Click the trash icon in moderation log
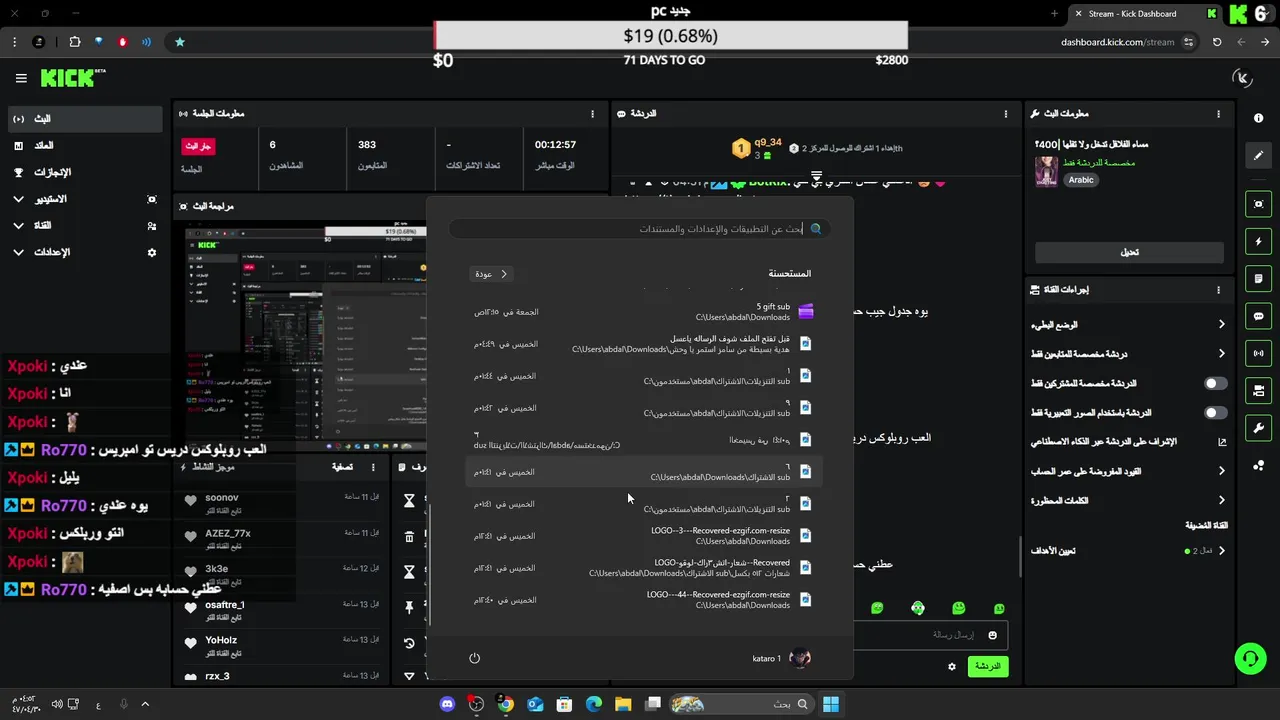Viewport: 1280px width, 720px height. (409, 537)
